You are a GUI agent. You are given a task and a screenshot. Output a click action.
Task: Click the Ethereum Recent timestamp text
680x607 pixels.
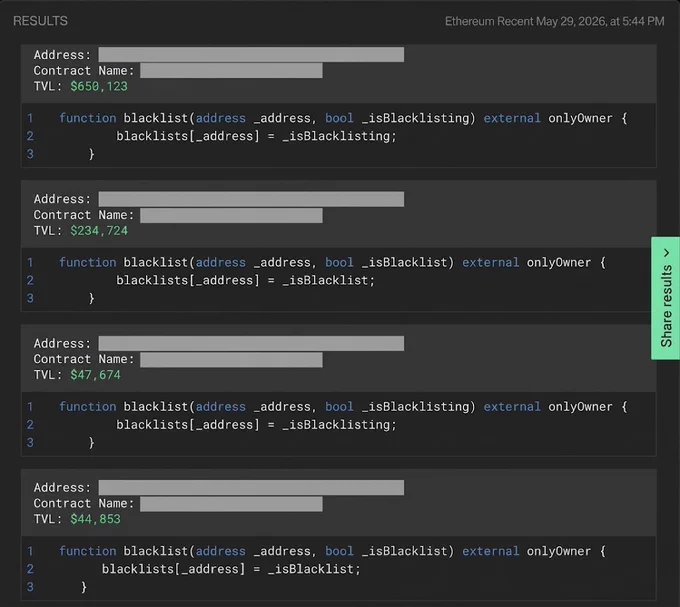pyautogui.click(x=554, y=21)
